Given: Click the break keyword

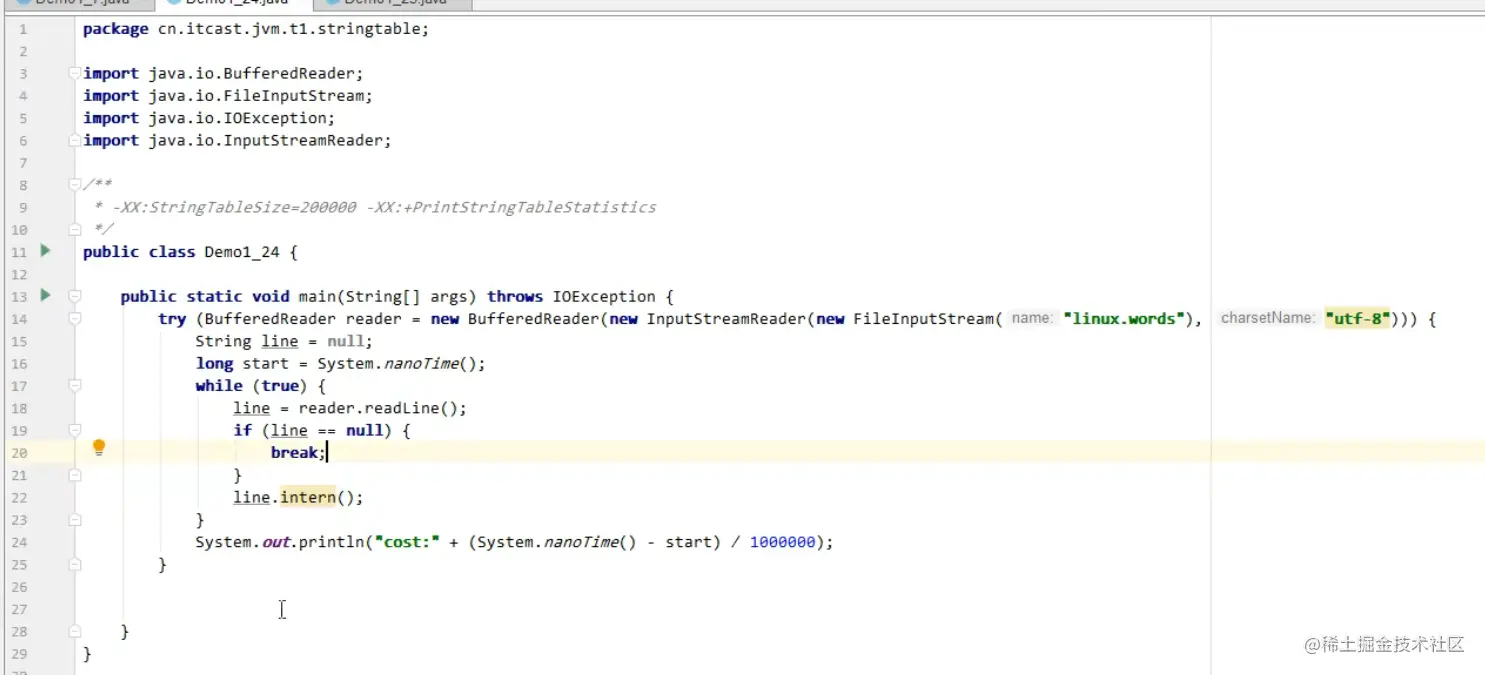Looking at the screenshot, I should (294, 453).
